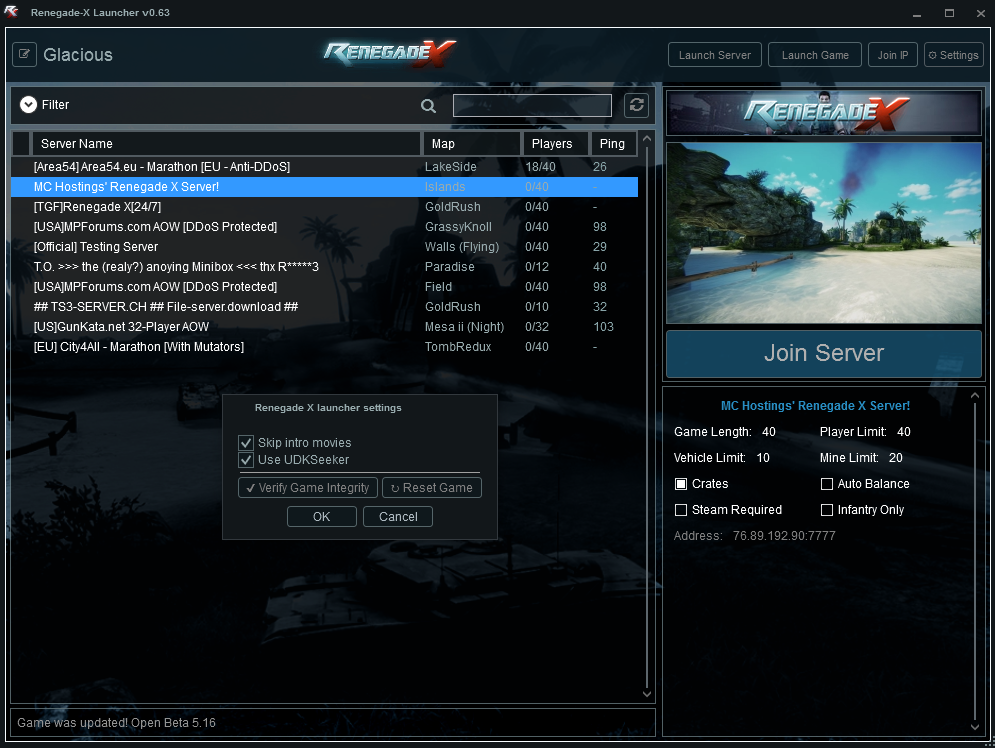
Task: Select USAMPForums server on GrassyKnoll map
Action: [324, 226]
